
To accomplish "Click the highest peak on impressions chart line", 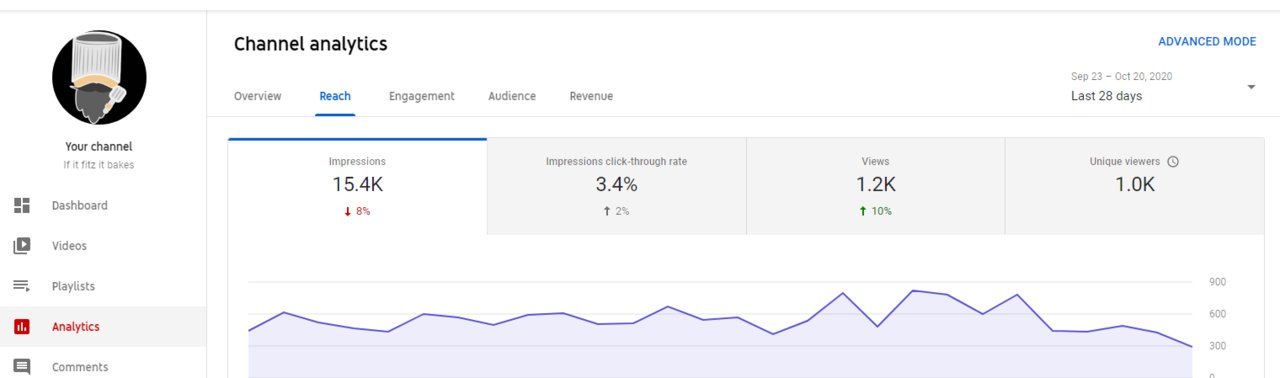I will [912, 291].
